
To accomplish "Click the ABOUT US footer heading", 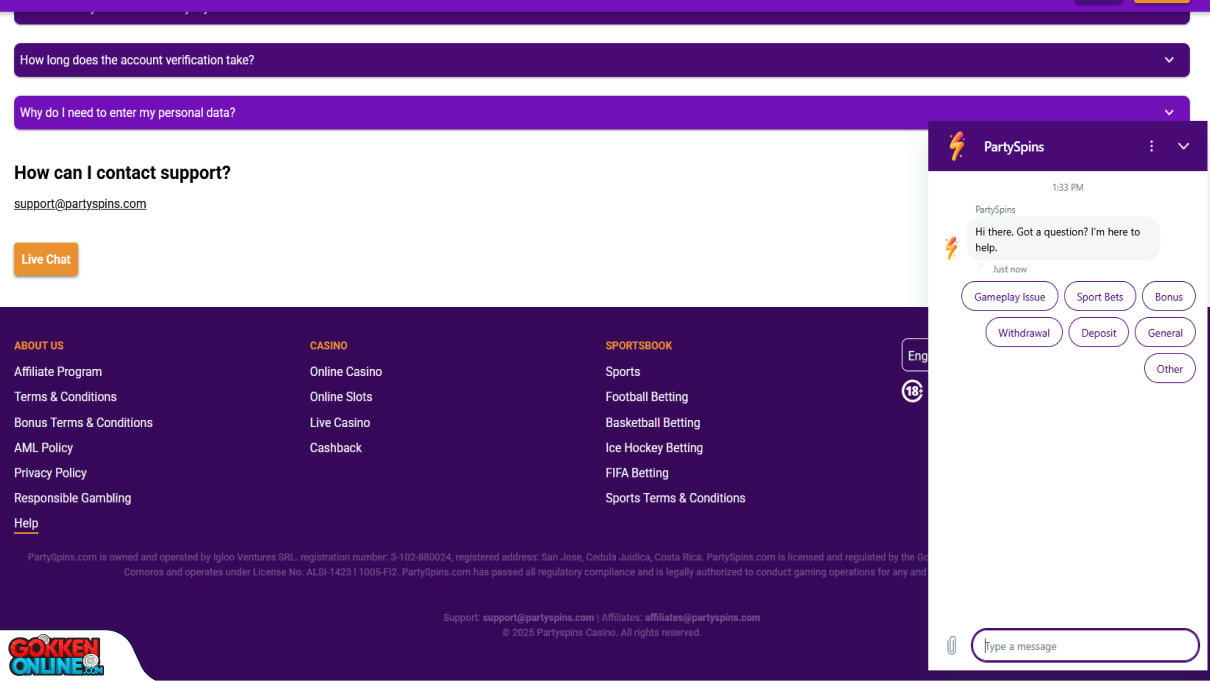I will (39, 346).
